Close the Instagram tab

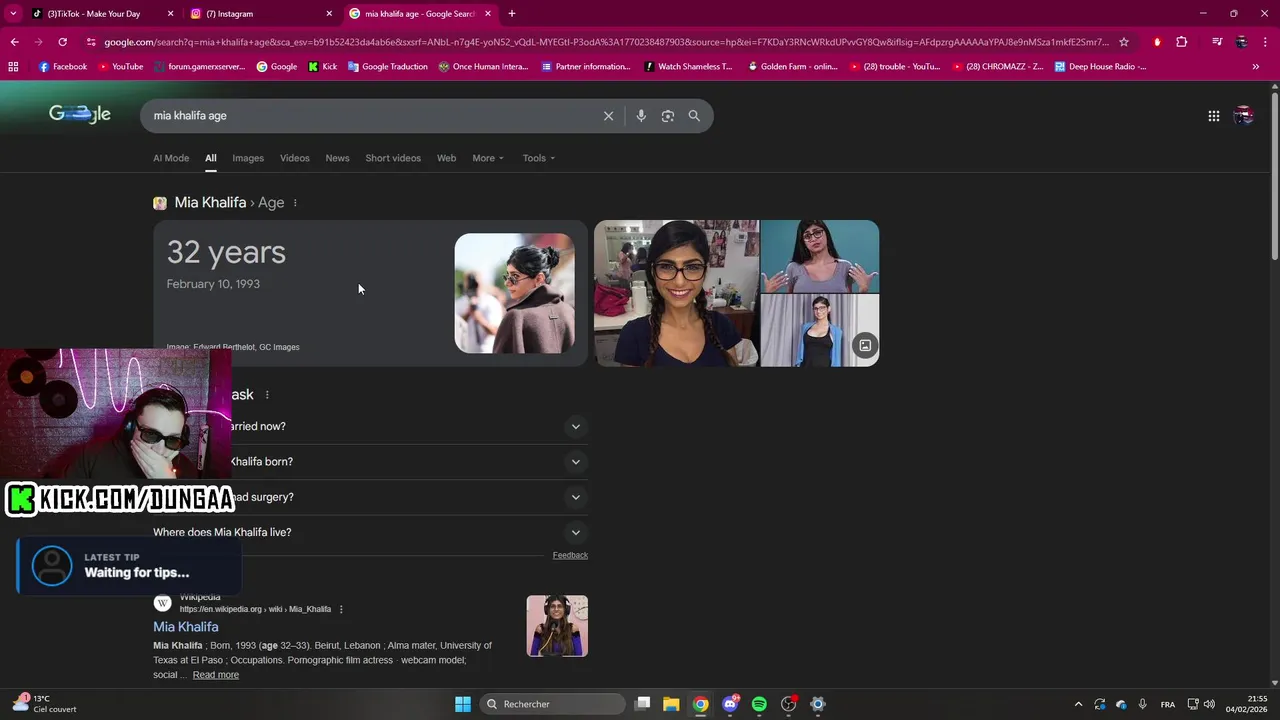[329, 13]
